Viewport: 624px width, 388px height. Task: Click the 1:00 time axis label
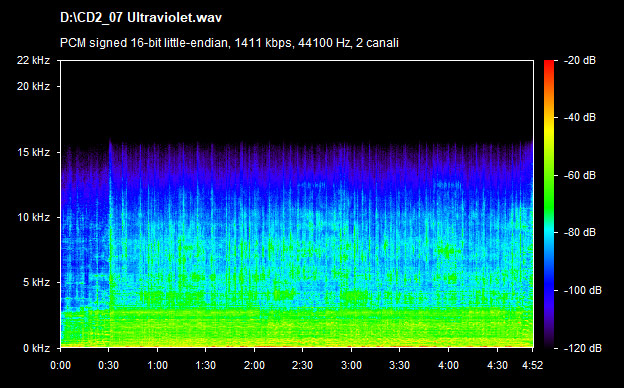(x=158, y=365)
